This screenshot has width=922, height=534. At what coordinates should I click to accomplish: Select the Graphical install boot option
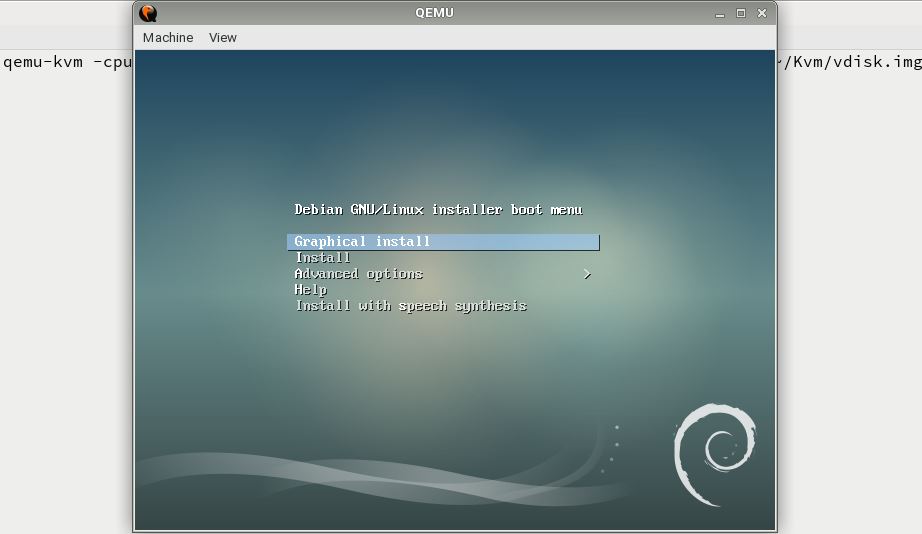443,242
